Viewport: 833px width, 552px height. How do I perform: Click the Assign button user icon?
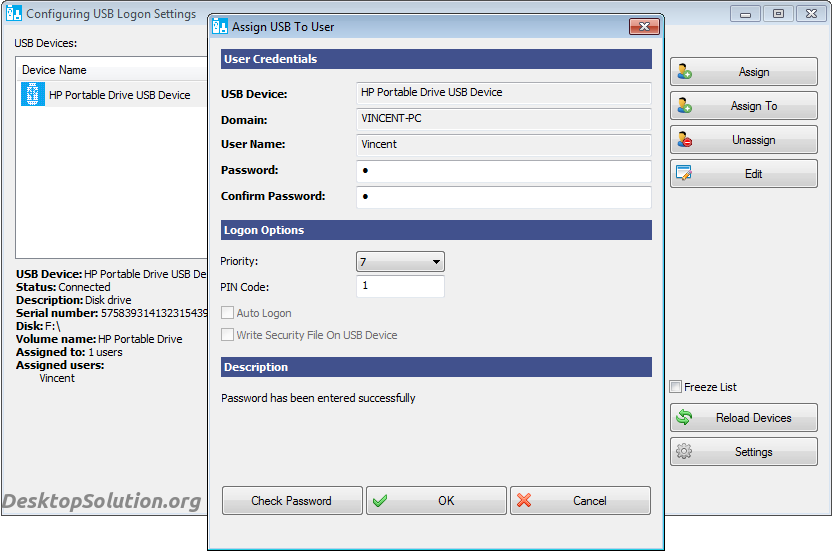[x=684, y=72]
